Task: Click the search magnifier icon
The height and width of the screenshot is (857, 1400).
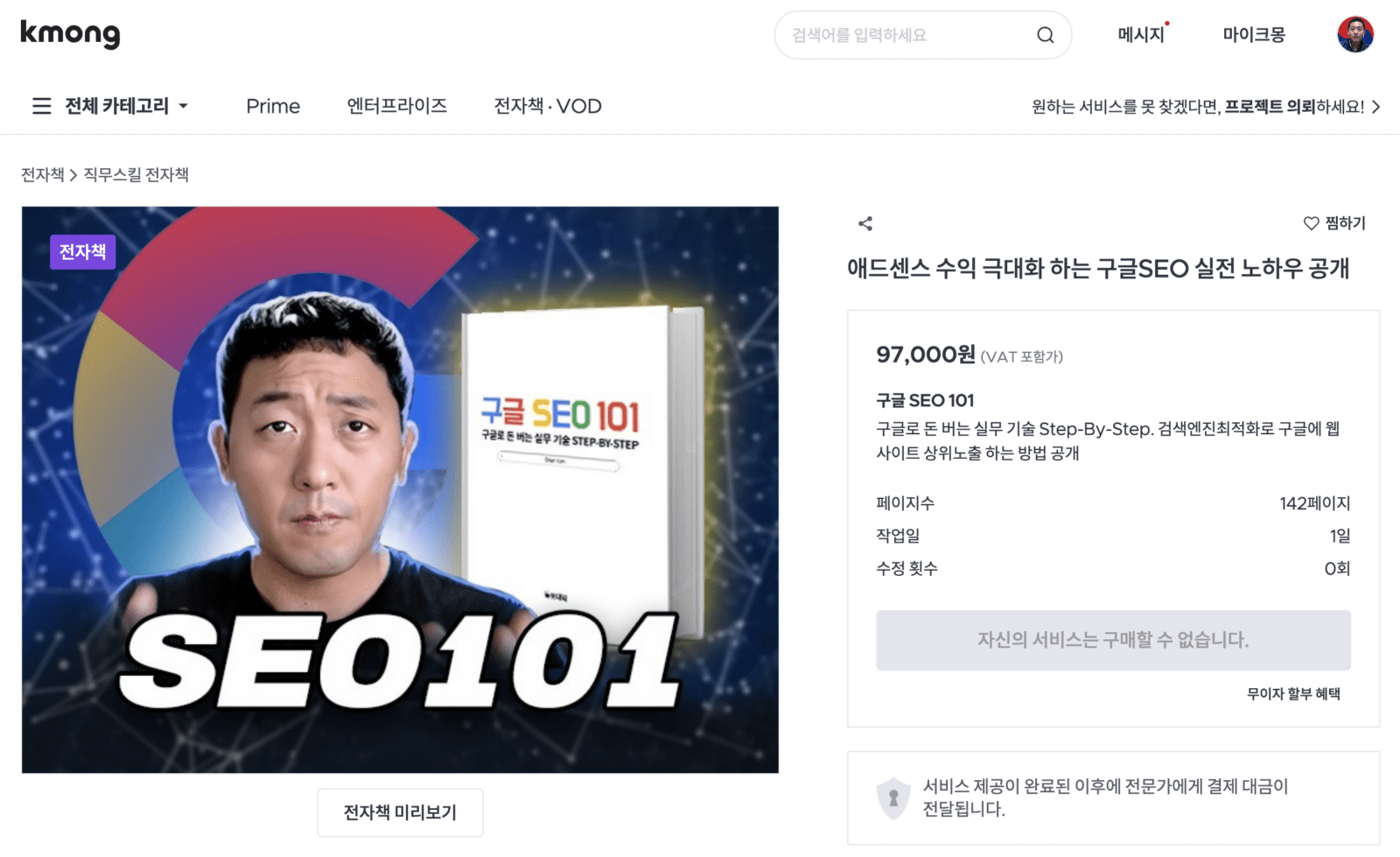Action: 1045,35
